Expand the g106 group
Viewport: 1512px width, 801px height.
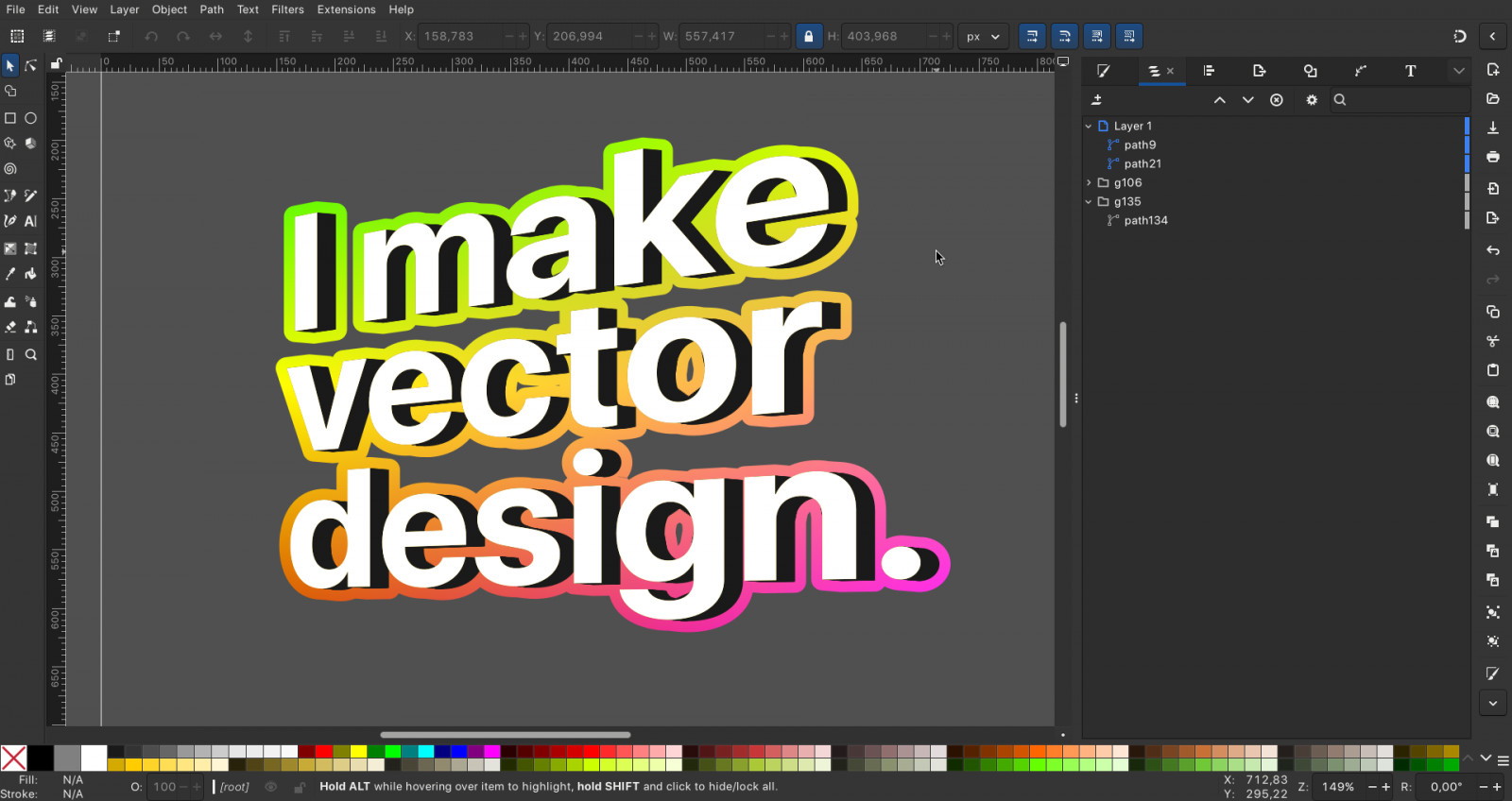(x=1089, y=182)
